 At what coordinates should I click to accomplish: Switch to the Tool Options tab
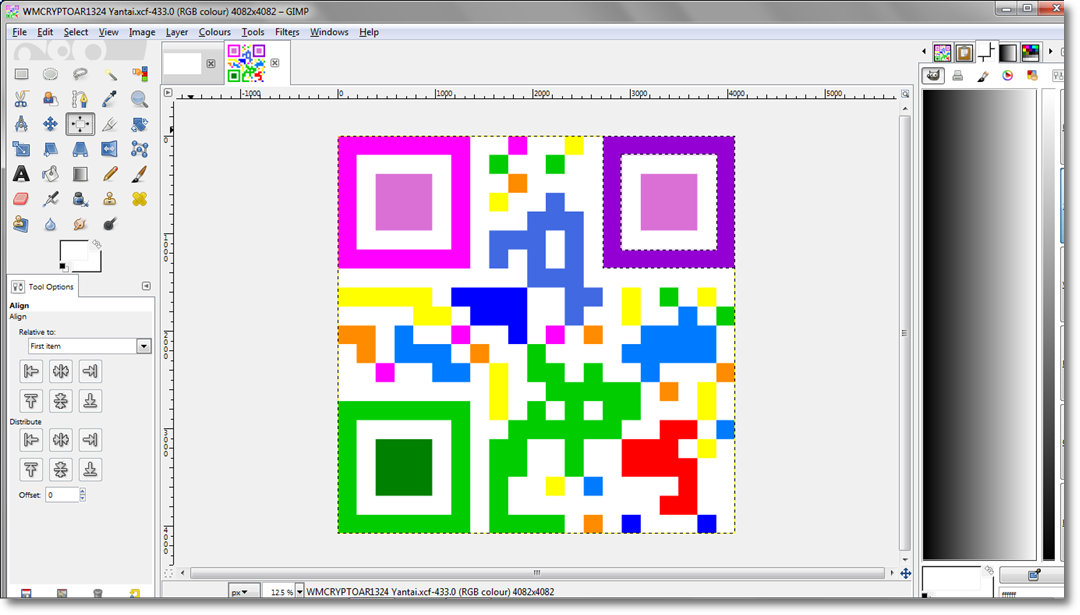[43, 286]
